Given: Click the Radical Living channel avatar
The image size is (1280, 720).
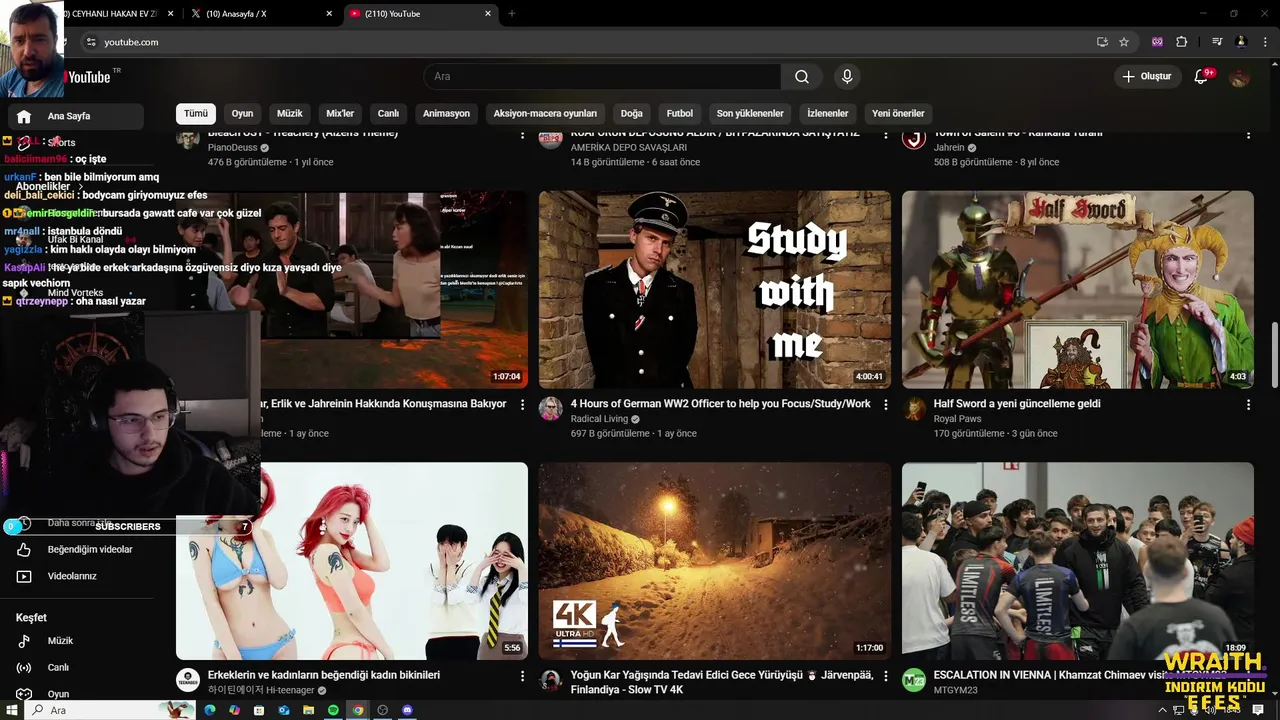Looking at the screenshot, I should click(x=551, y=408).
